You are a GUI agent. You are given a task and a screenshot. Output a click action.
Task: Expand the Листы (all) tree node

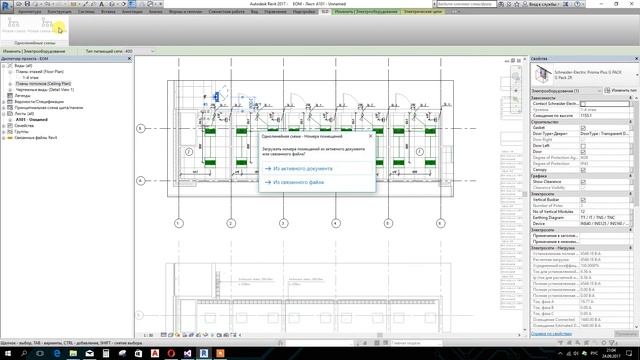[4, 114]
